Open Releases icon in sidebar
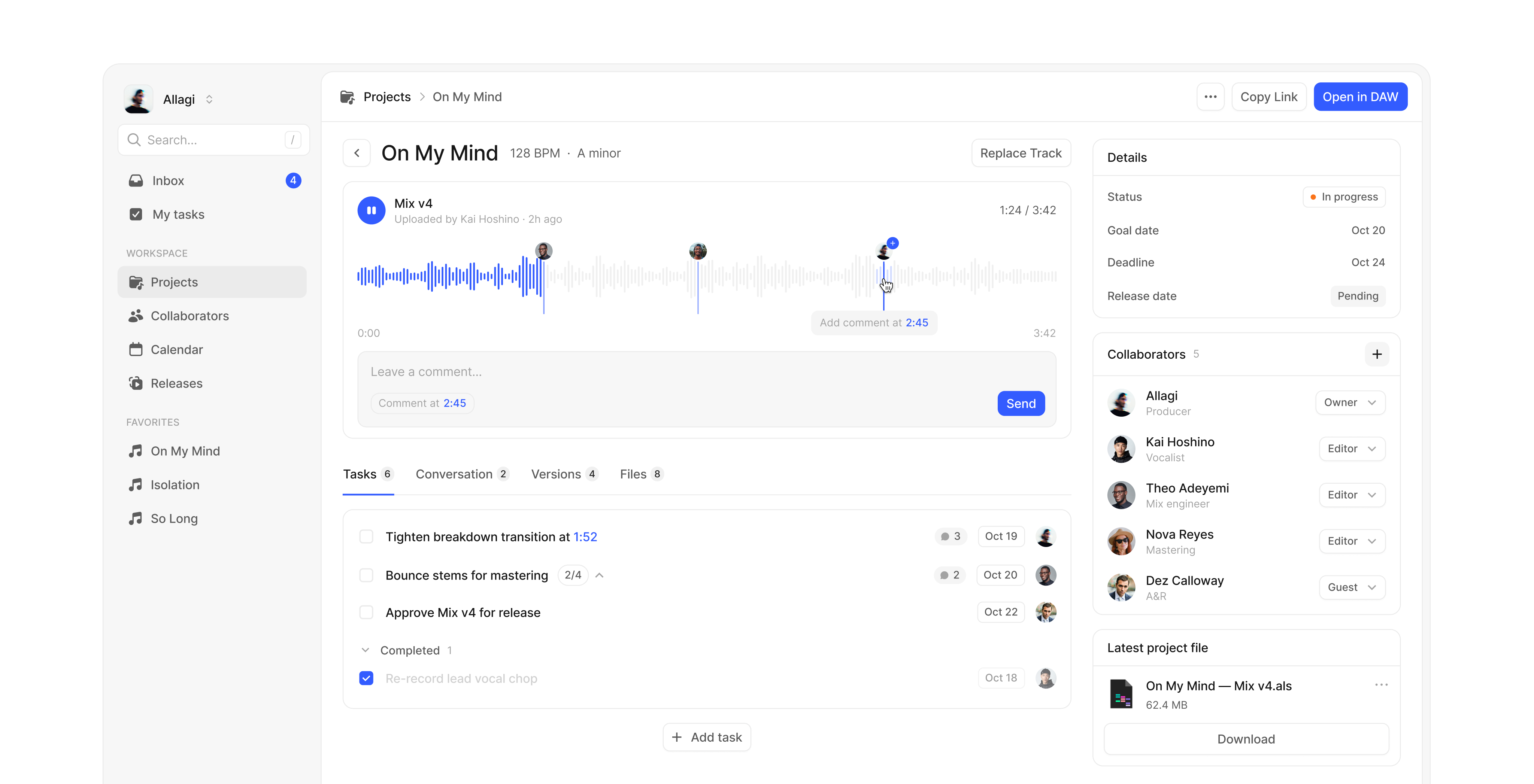 (136, 383)
